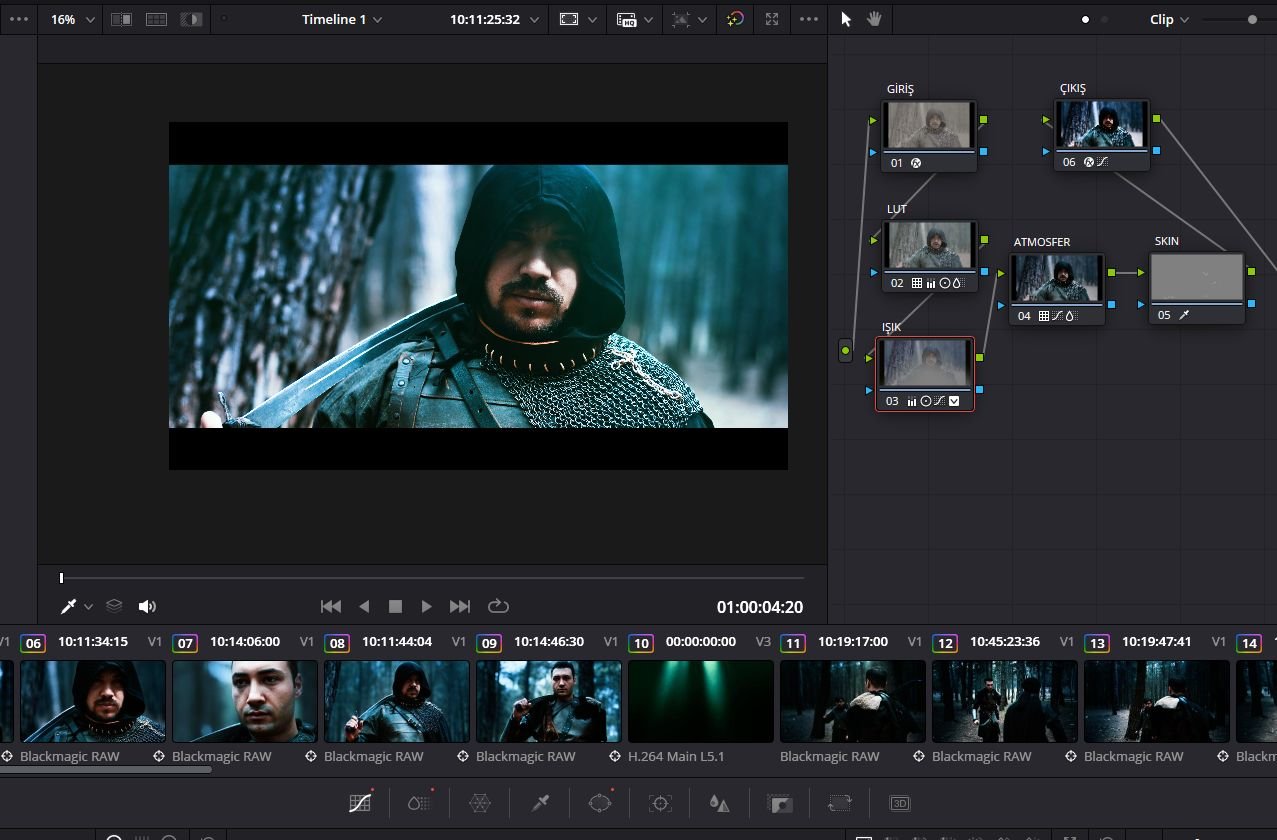Open the left panel three-dot menu
Screen dimensions: 1277x840
(19, 19)
